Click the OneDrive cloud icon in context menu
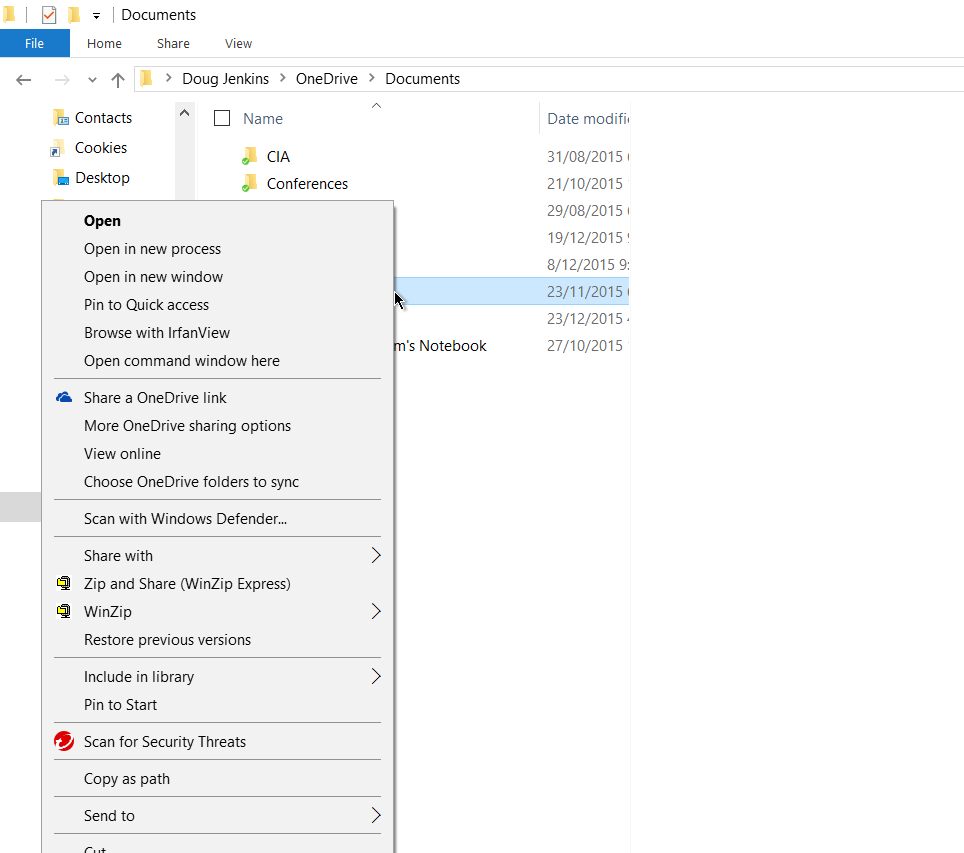This screenshot has height=853, width=964. (x=64, y=397)
